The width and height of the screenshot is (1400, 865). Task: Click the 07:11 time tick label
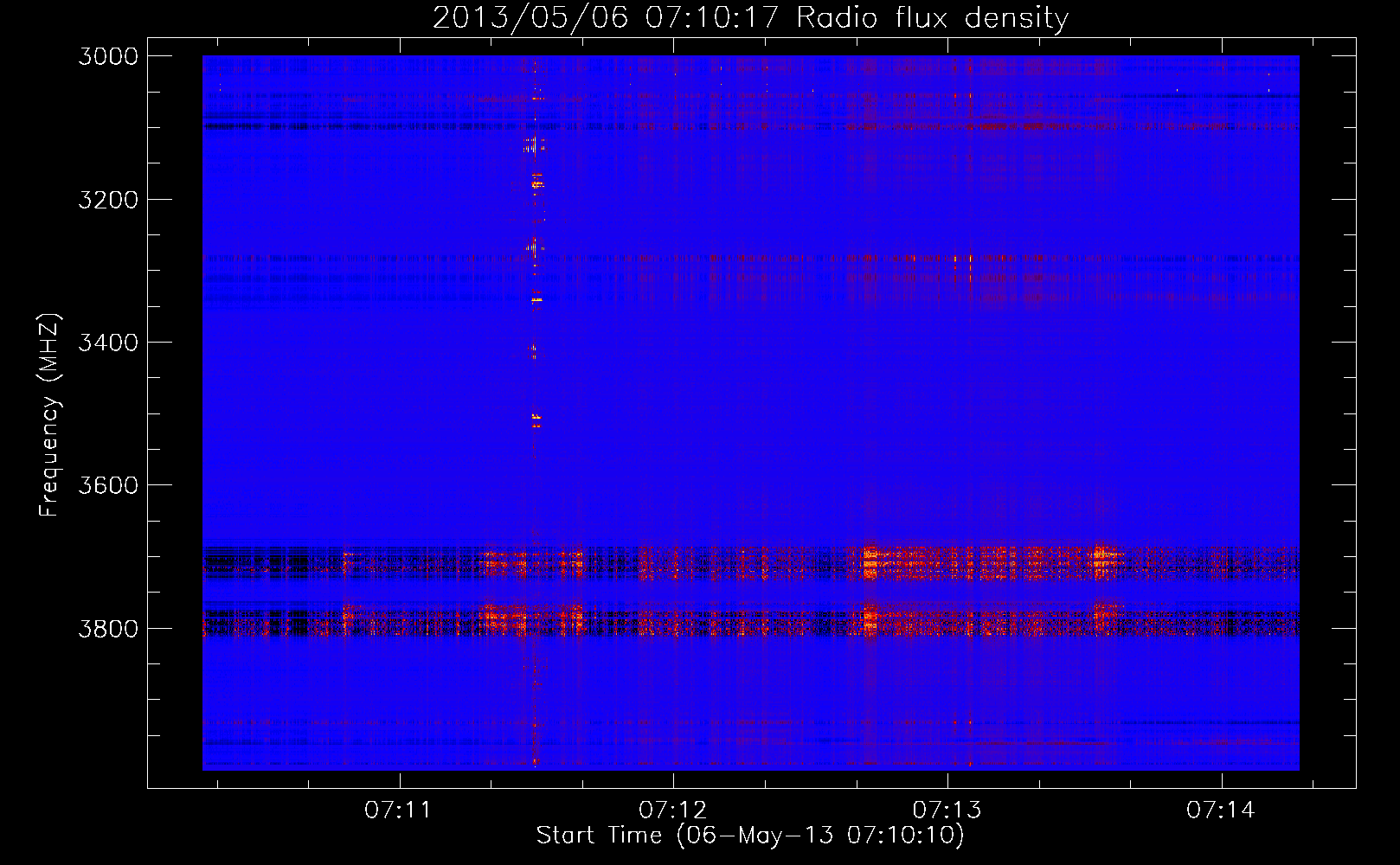point(398,811)
